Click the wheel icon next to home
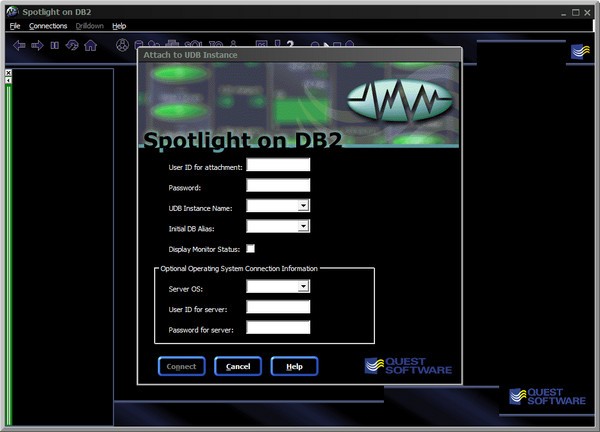This screenshot has width=600, height=432. click(x=122, y=45)
